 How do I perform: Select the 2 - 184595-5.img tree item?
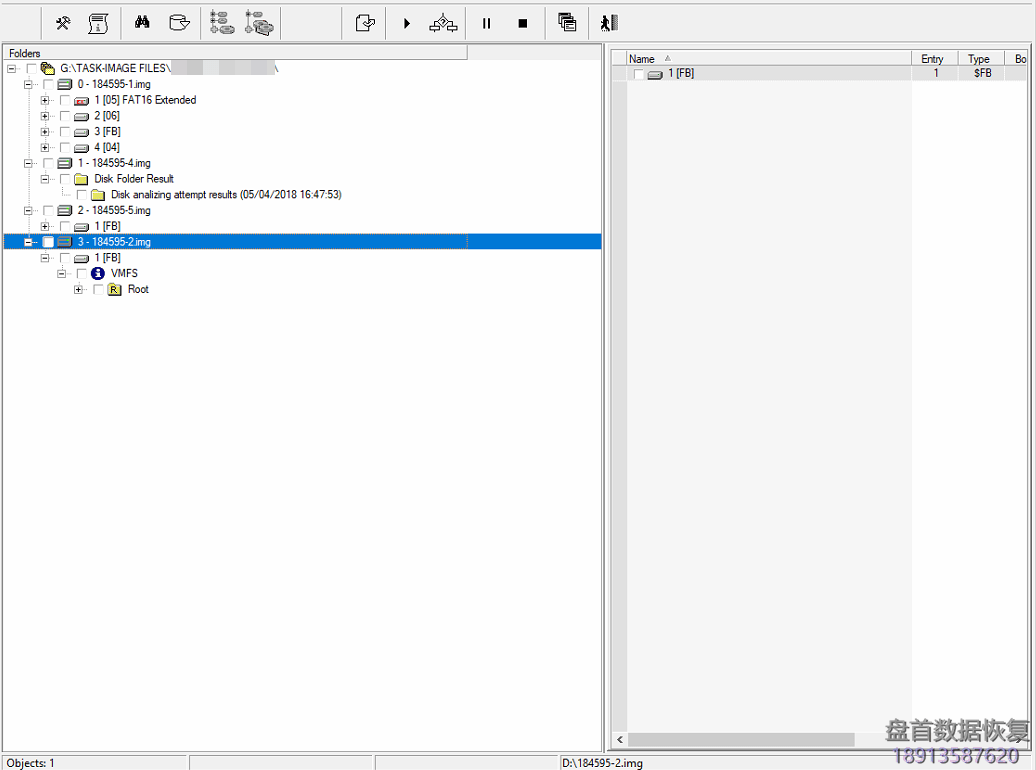114,211
